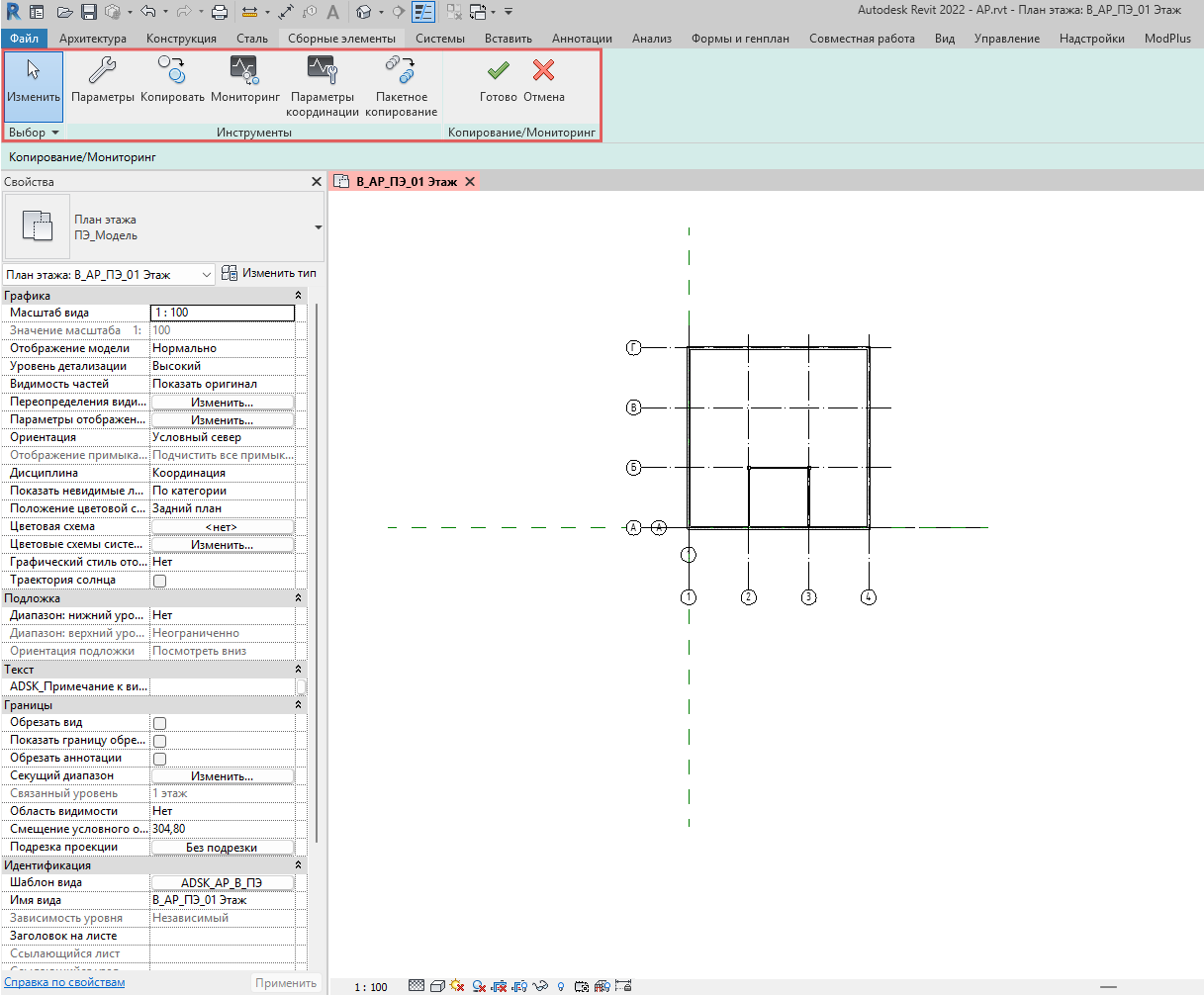Save project with the floppy disk icon
Image resolution: width=1204 pixels, height=995 pixels.
89,12
